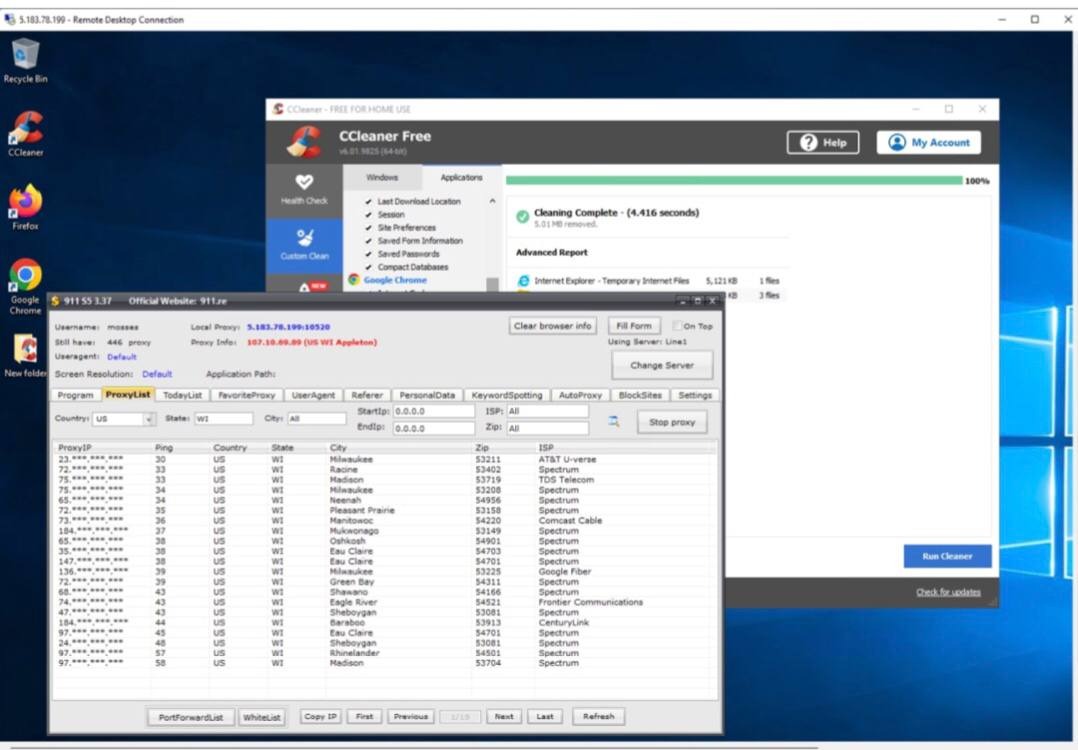Click the Stop proxy button
Viewport: 1078px width, 750px height.
point(672,422)
